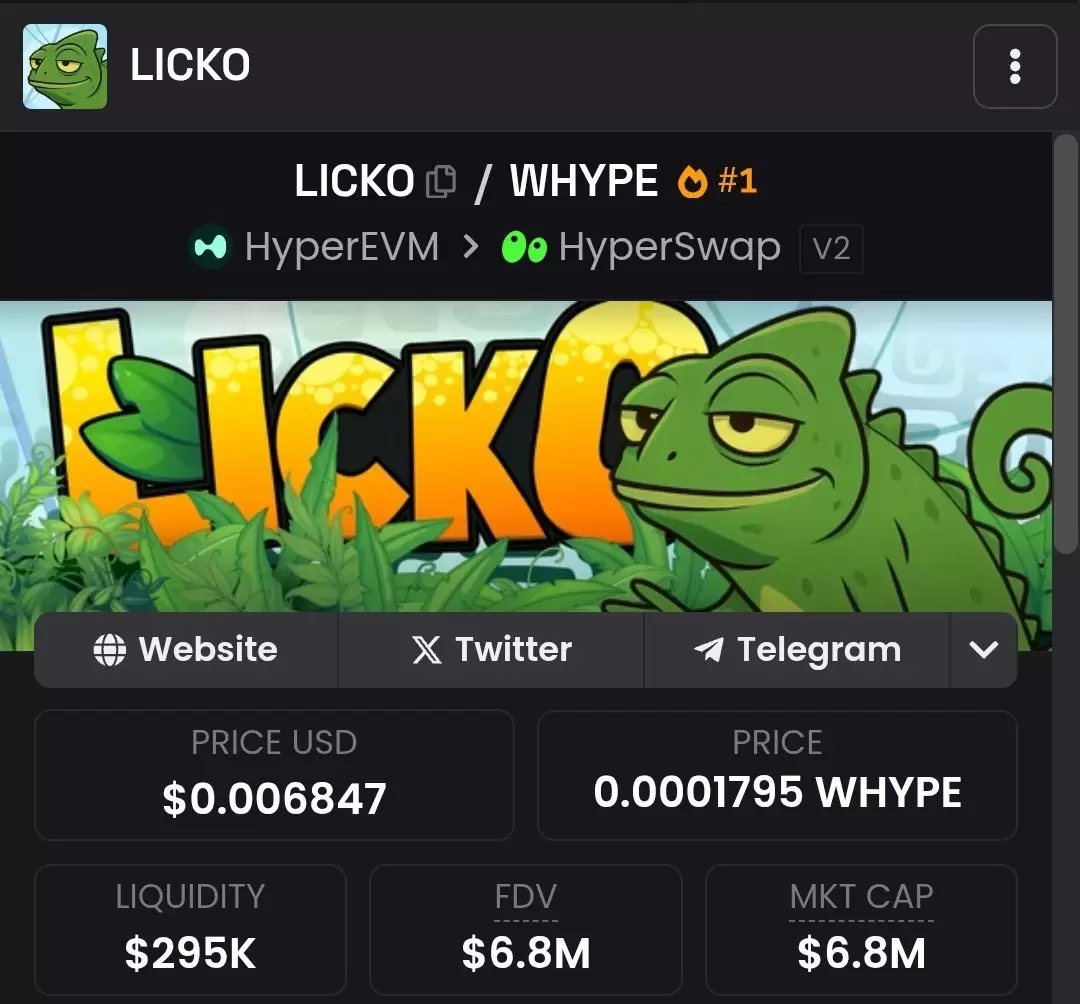The width and height of the screenshot is (1080, 1004).
Task: Click the green HyperSwap logo icon
Action: 524,247
